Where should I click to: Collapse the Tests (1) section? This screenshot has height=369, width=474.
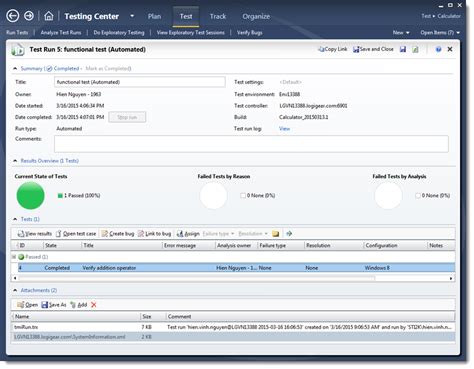(15, 219)
